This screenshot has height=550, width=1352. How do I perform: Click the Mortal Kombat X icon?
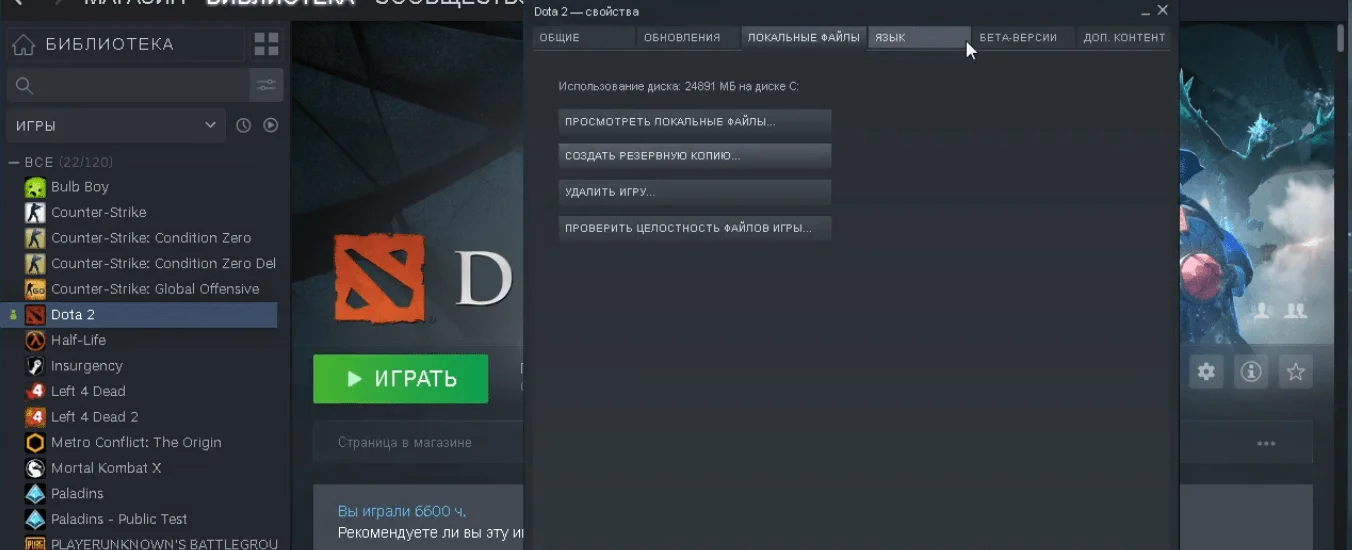pos(35,468)
